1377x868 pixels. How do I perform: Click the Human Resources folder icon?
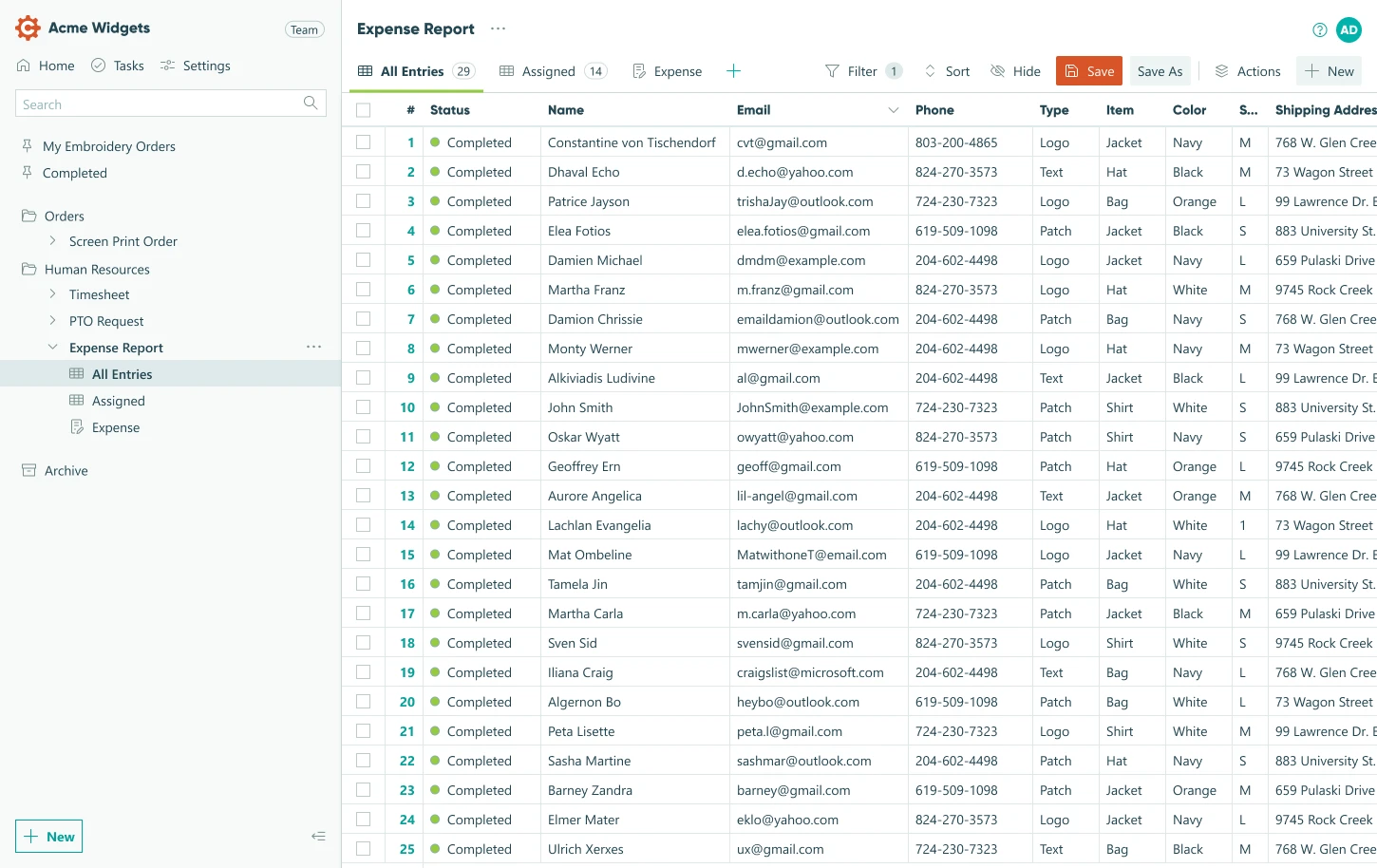(28, 269)
